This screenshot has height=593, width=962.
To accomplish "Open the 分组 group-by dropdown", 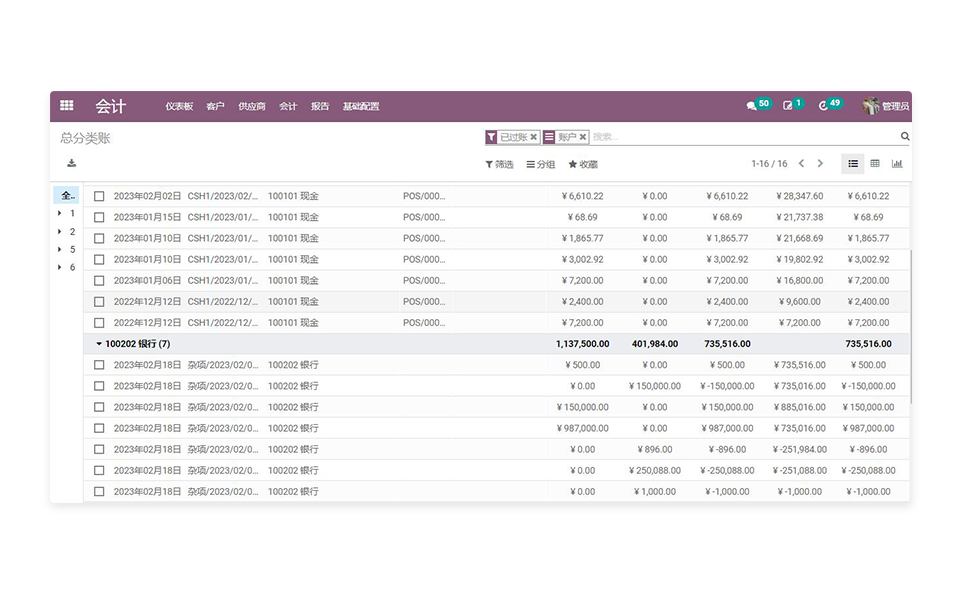I will tap(541, 164).
